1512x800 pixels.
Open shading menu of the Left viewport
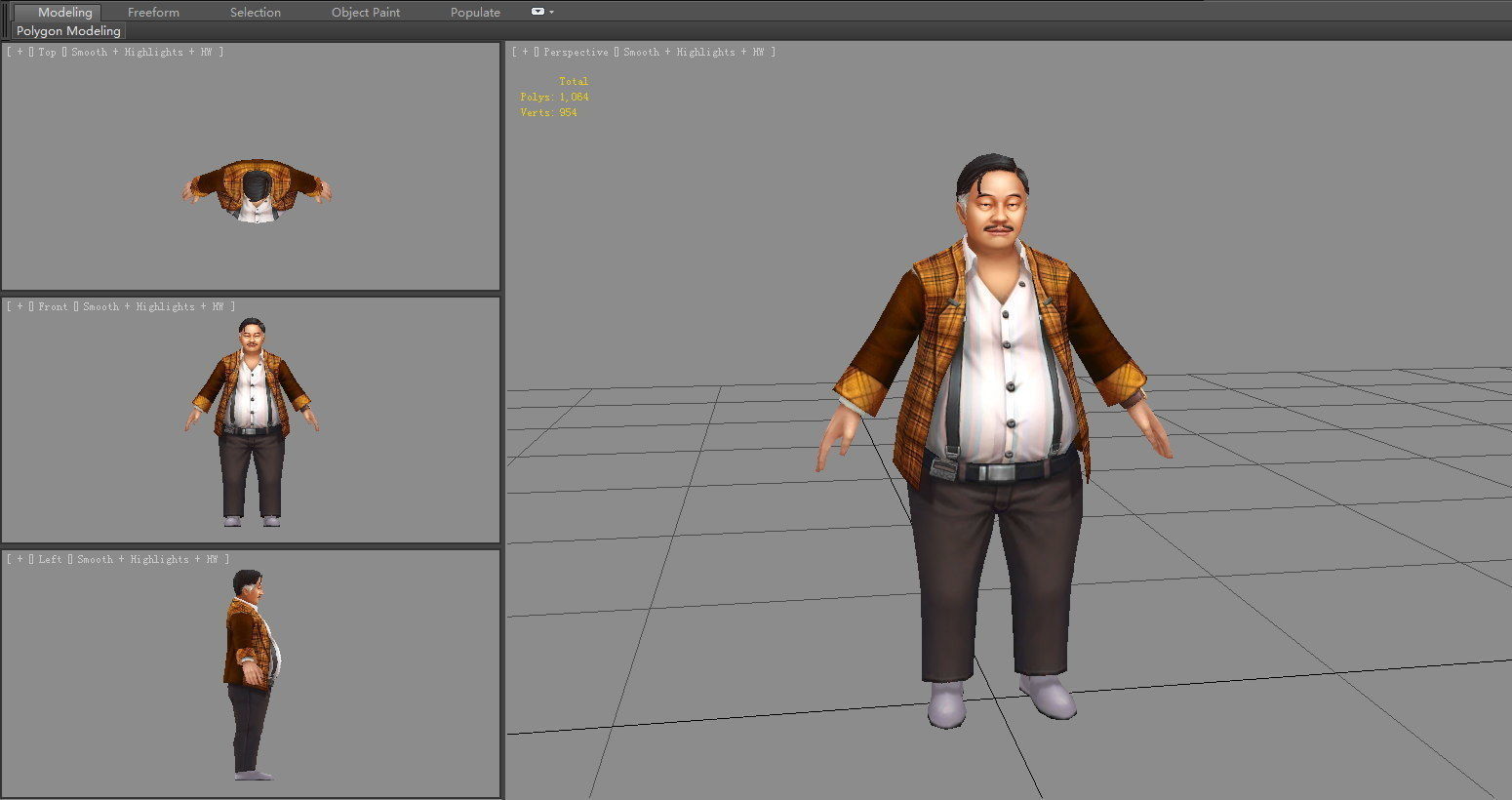(x=147, y=559)
